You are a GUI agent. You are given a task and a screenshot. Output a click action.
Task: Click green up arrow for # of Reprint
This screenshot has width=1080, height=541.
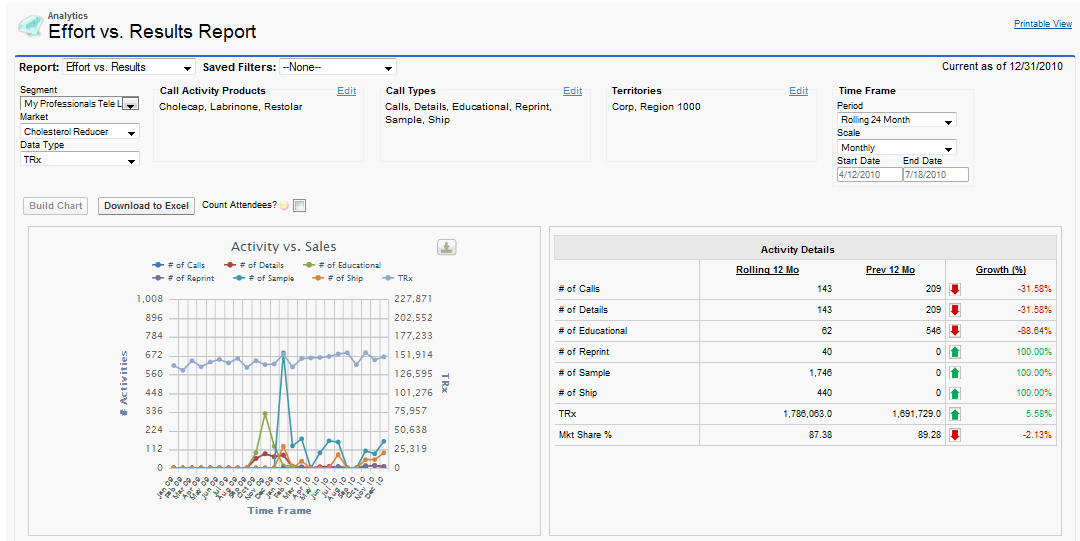(x=954, y=352)
